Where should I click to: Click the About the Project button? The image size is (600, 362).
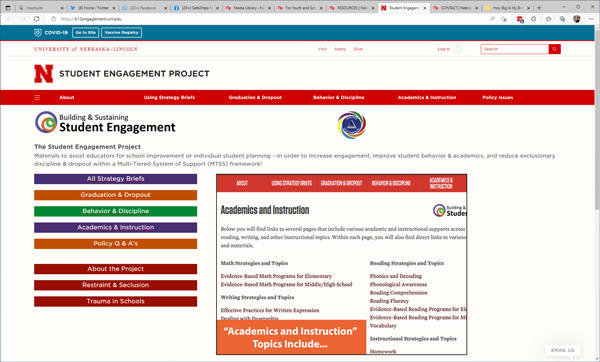pyautogui.click(x=116, y=269)
